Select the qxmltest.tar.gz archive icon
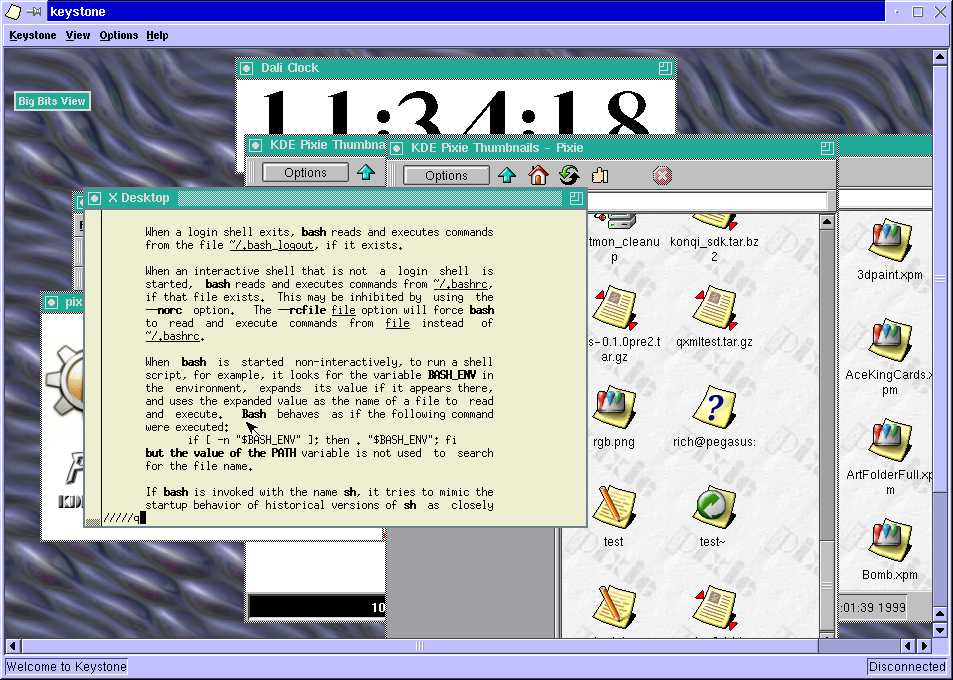This screenshot has width=953, height=680. [x=714, y=308]
